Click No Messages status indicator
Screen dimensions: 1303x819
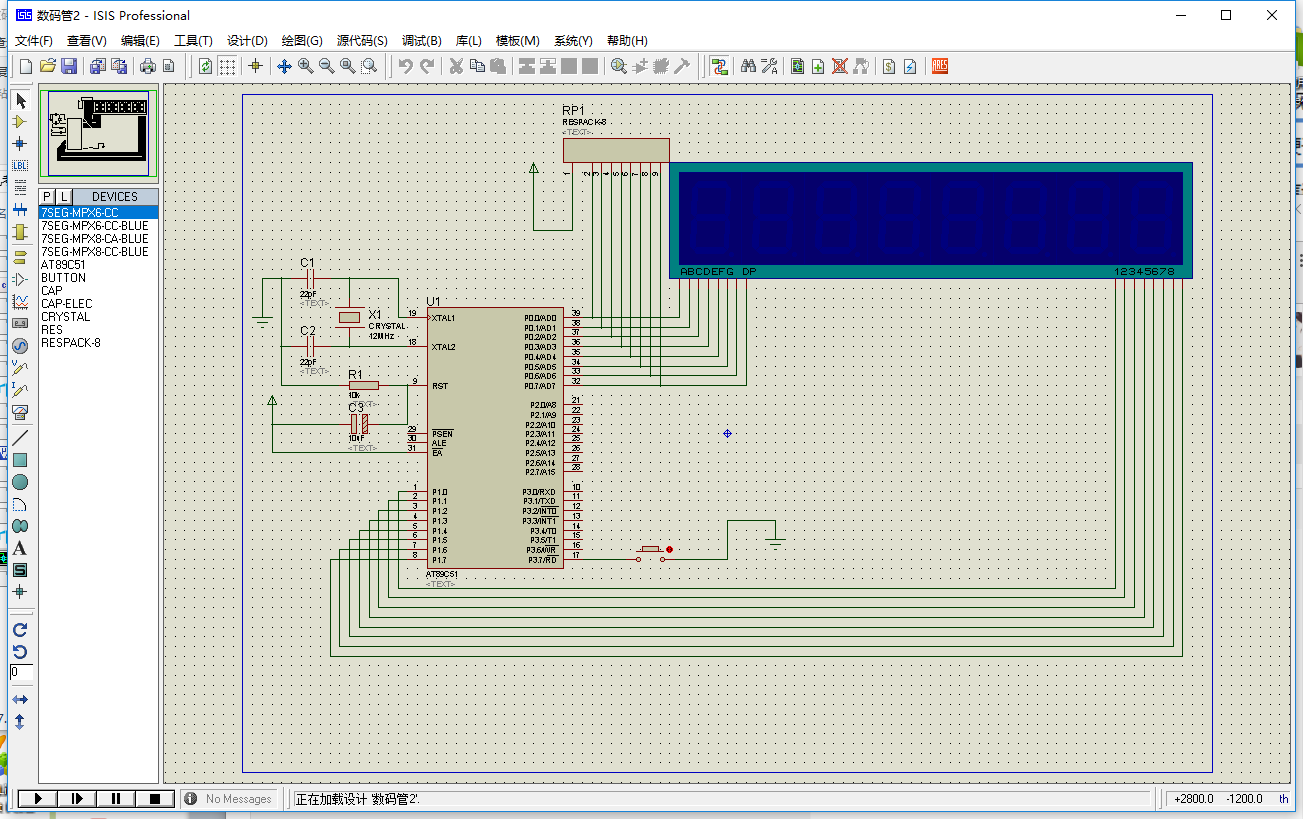pyautogui.click(x=229, y=799)
